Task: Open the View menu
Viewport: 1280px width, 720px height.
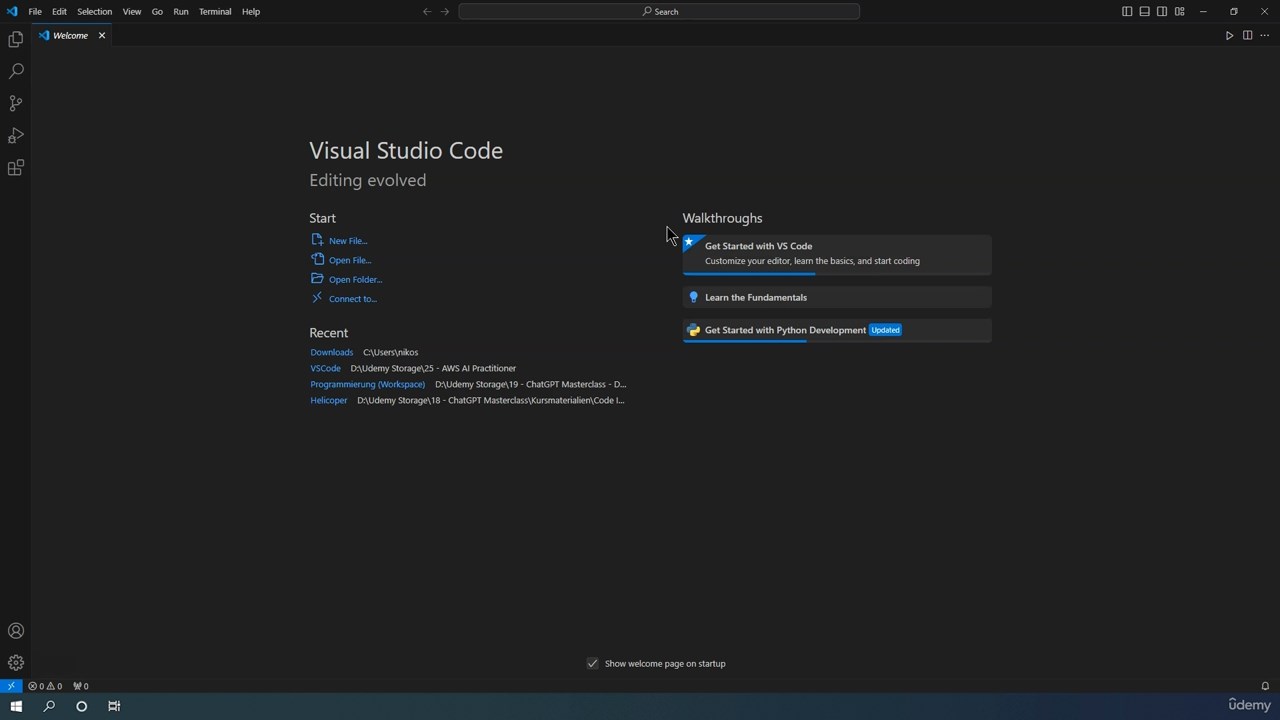Action: (132, 12)
